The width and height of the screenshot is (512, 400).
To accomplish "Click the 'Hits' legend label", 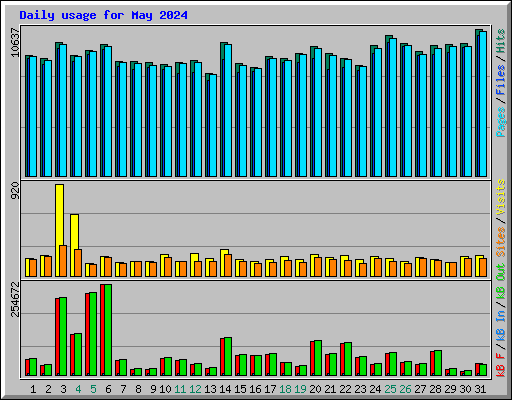I will [x=501, y=41].
